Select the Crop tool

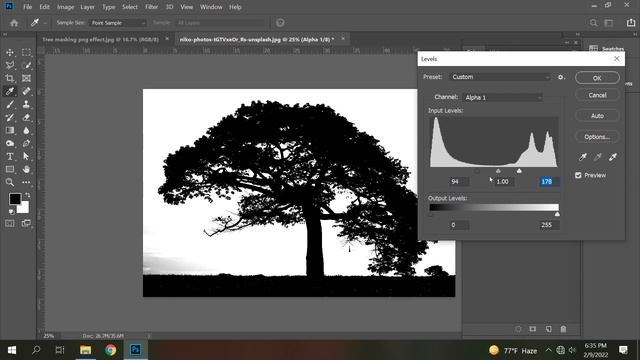coord(10,78)
